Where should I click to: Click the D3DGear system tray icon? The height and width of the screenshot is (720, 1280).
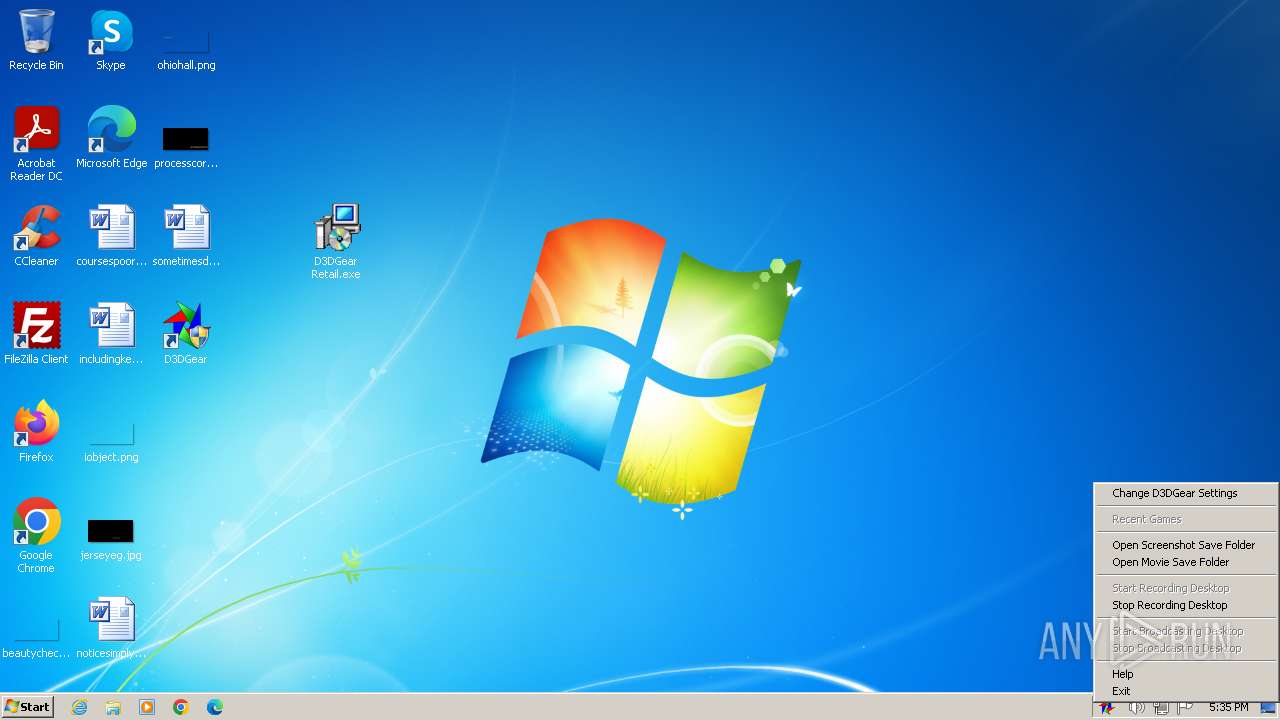(1107, 708)
